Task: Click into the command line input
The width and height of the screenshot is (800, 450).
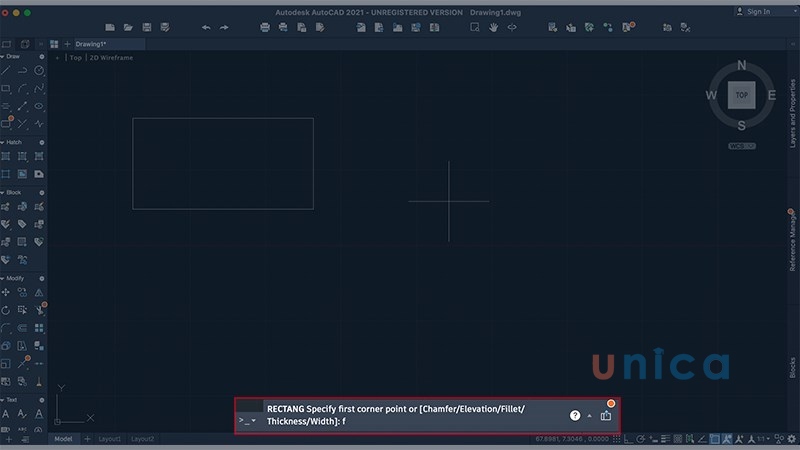Action: click(395, 415)
